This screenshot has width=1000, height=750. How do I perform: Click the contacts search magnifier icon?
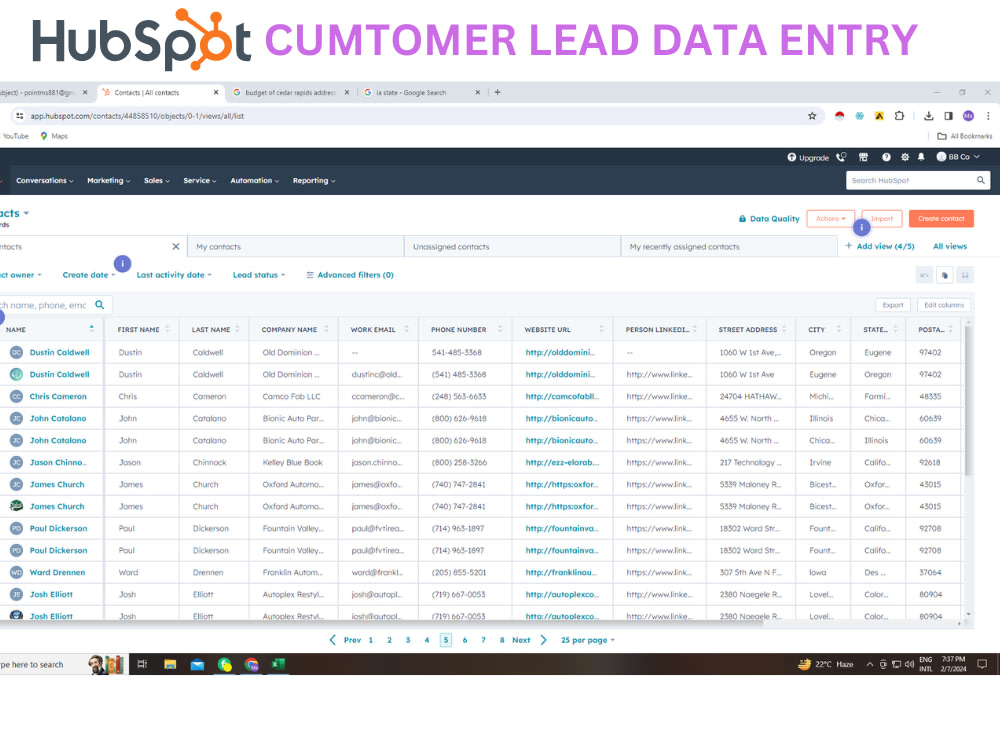[99, 305]
